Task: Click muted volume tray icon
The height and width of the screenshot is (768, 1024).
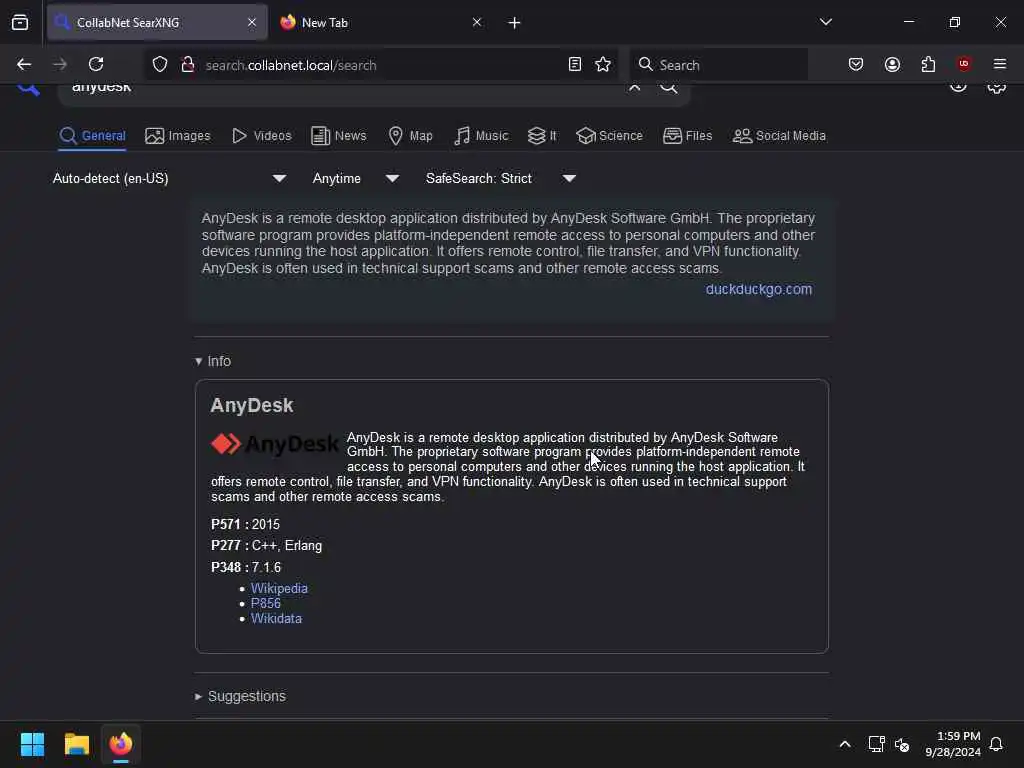Action: pos(902,744)
